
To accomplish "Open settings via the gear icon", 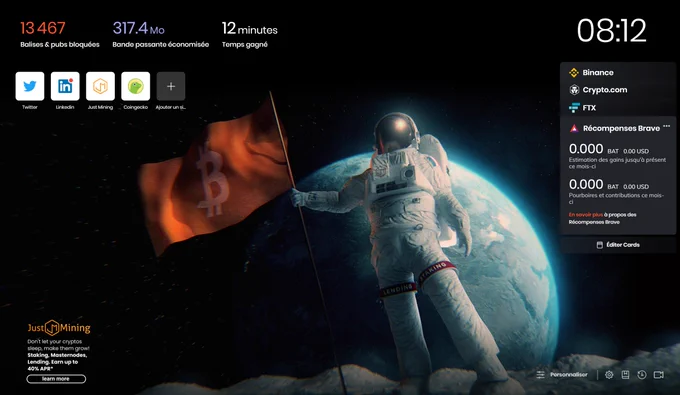I will click(609, 375).
